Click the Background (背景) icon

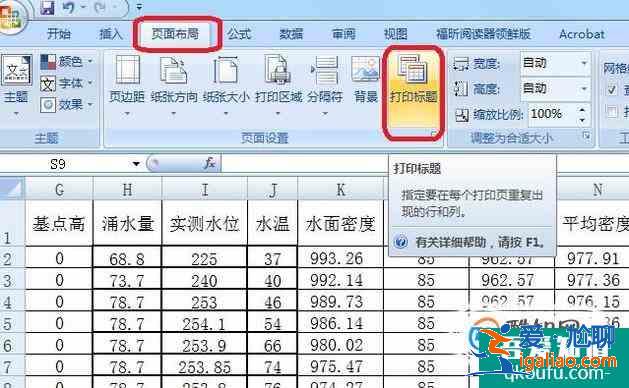pos(365,69)
